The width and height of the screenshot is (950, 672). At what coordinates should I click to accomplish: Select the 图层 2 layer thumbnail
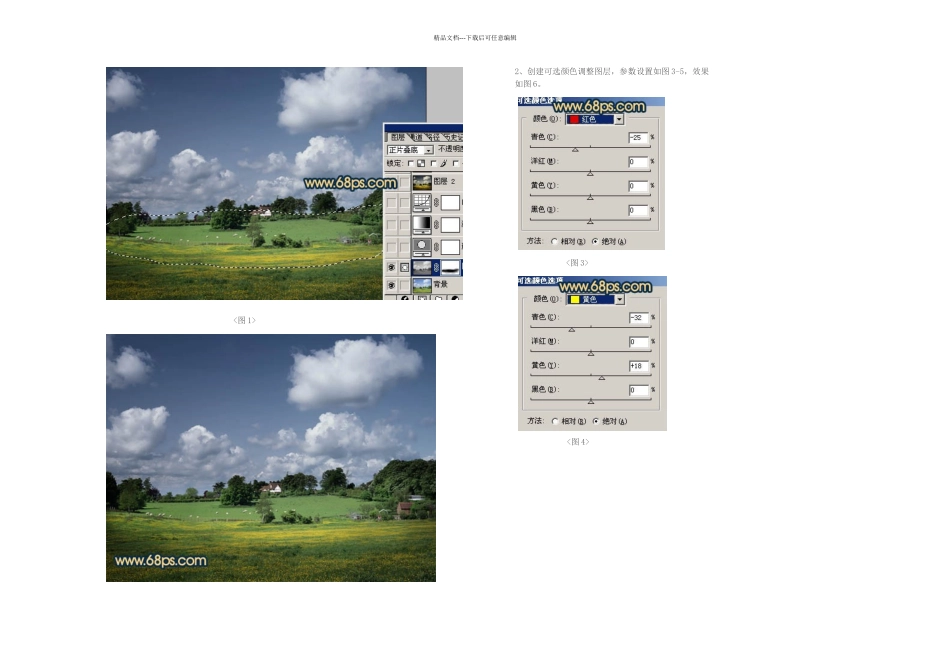tap(422, 182)
